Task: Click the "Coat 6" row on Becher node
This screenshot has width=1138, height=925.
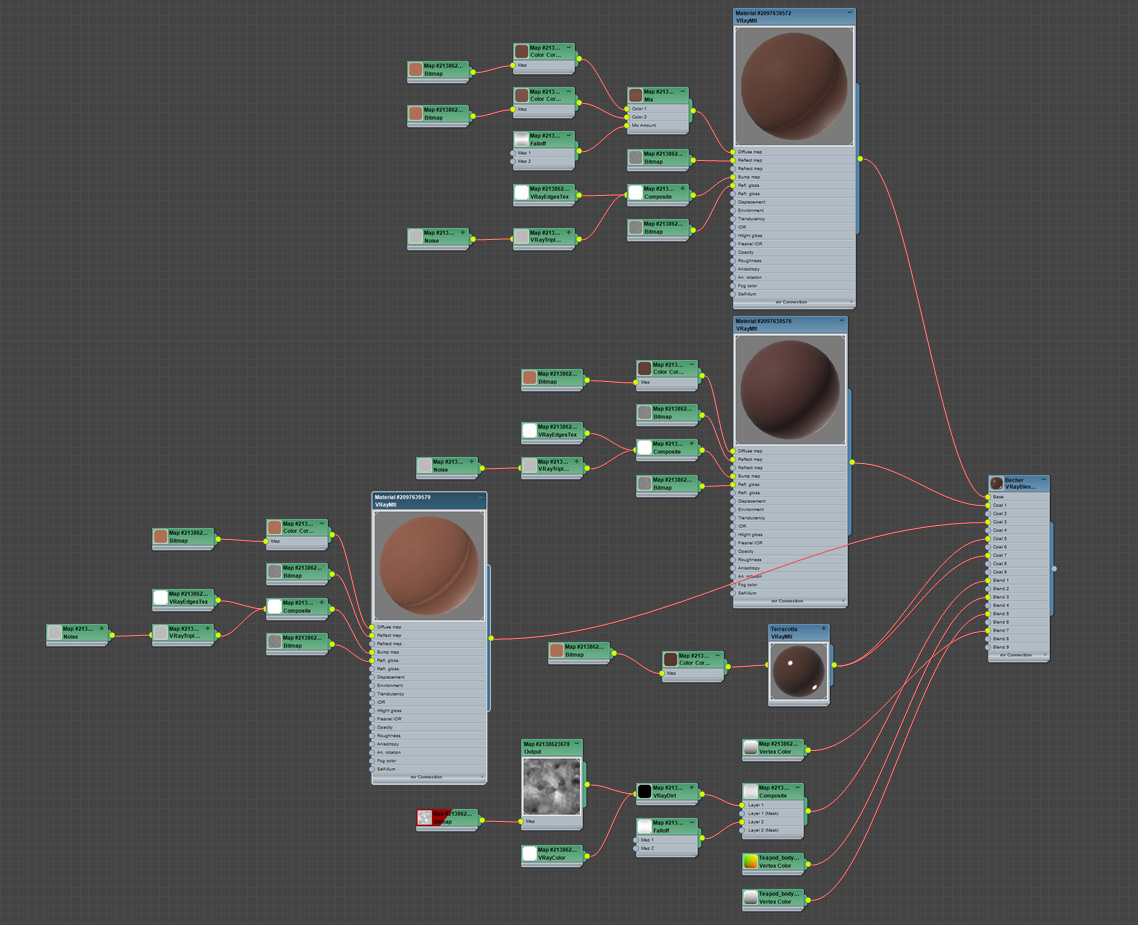Action: (1018, 547)
